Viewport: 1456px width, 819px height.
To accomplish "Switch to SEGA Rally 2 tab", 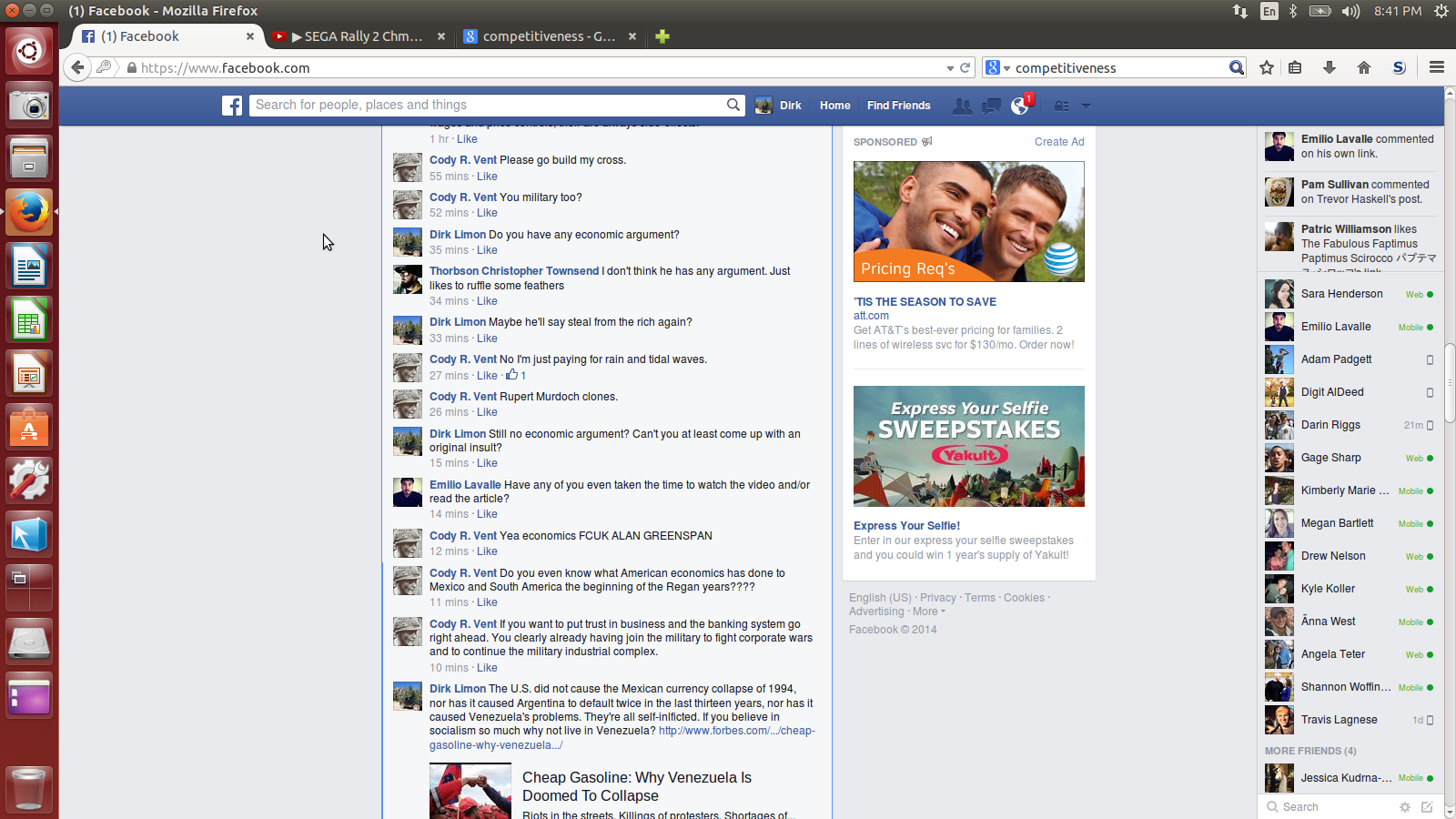I will 358,36.
